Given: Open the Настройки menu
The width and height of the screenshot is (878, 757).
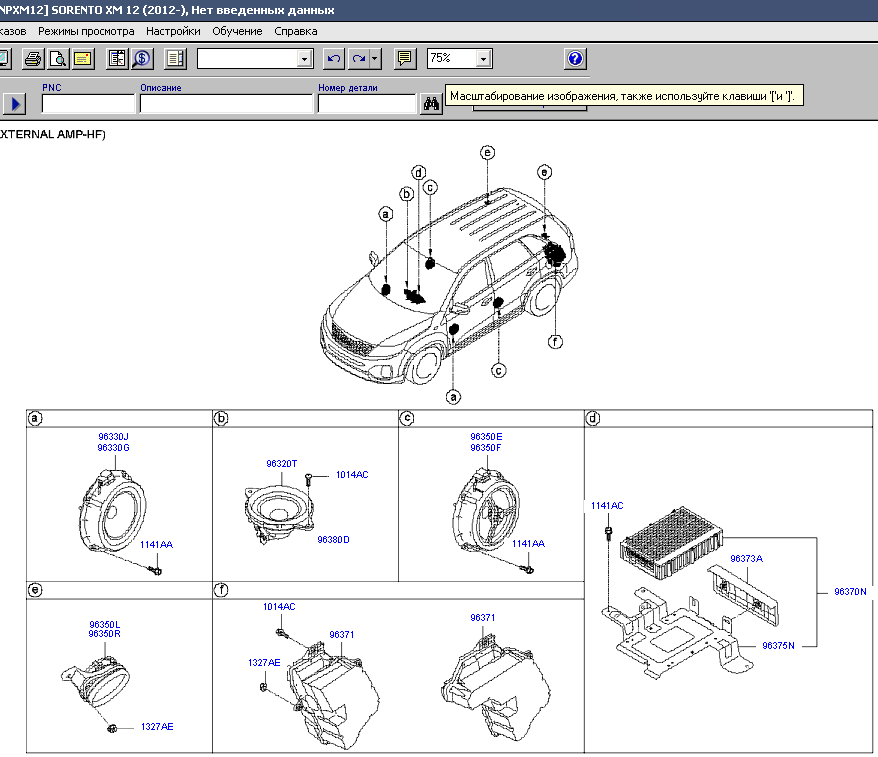Looking at the screenshot, I should click(173, 31).
